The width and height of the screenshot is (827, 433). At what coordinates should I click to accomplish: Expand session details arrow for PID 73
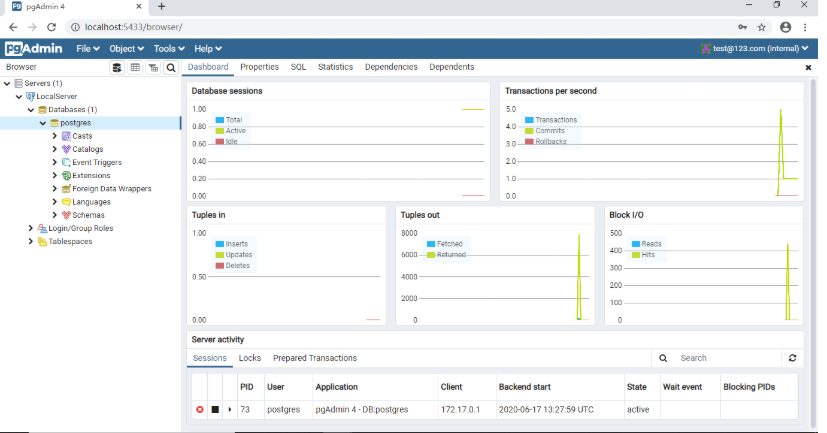(x=230, y=409)
